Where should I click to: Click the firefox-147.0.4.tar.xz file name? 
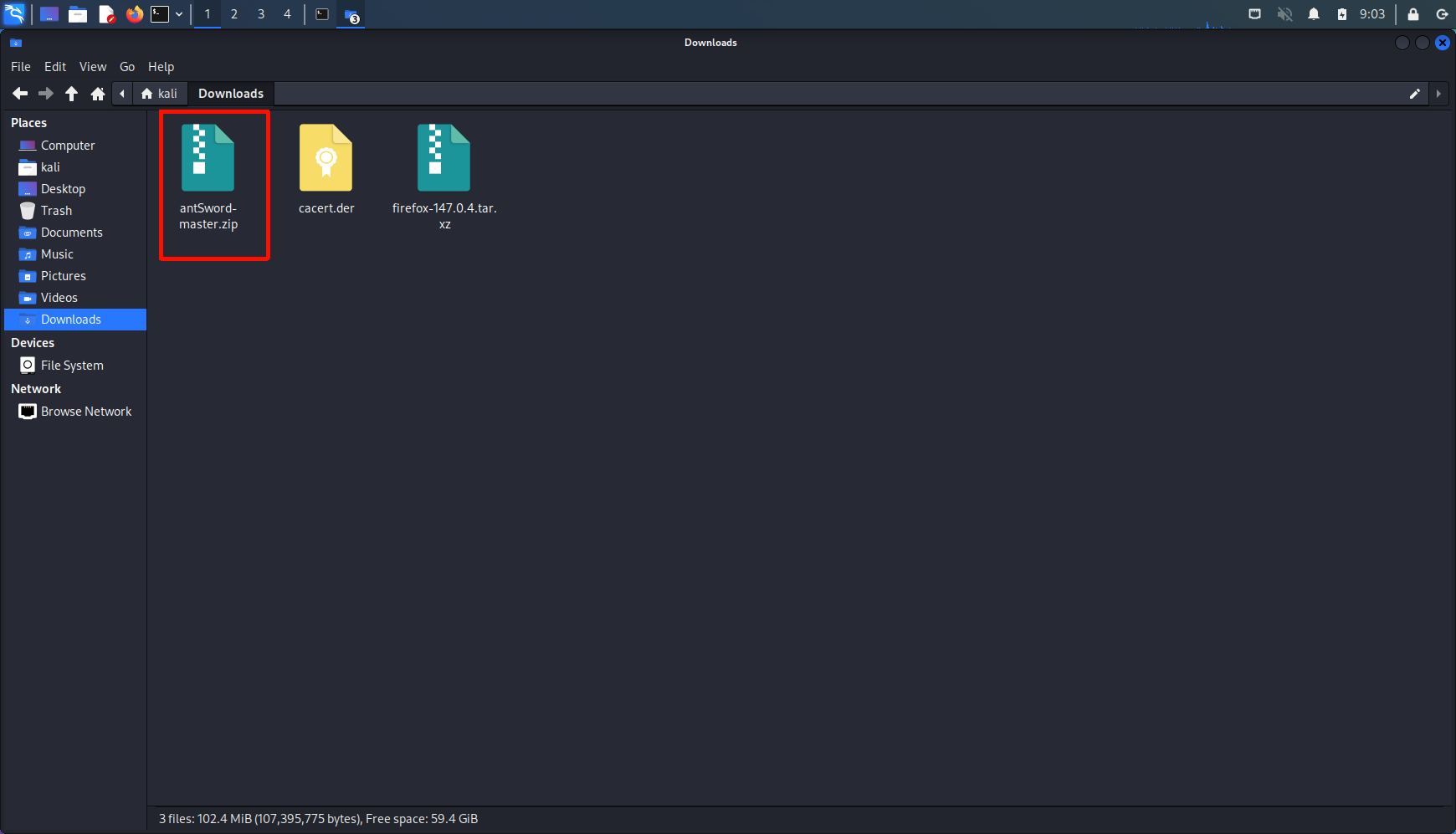point(444,216)
